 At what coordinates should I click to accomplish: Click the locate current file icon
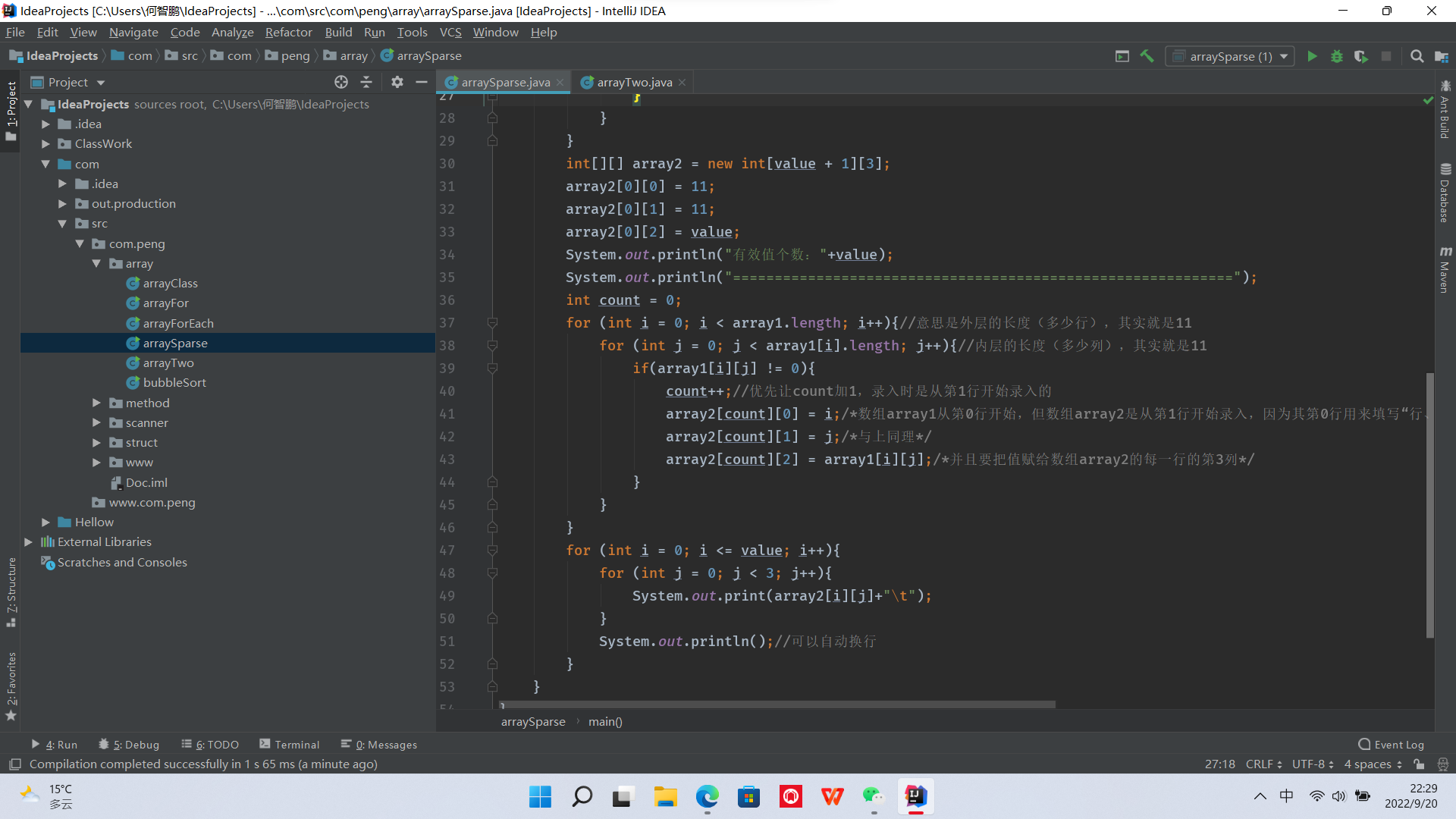(x=341, y=82)
